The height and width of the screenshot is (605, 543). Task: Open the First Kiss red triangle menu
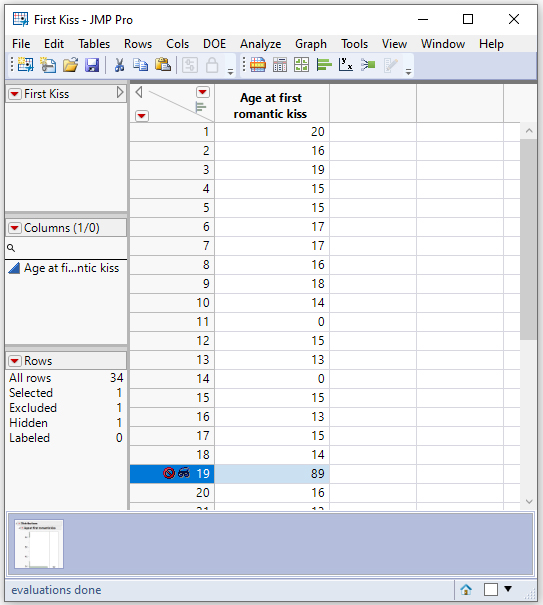pos(15,94)
